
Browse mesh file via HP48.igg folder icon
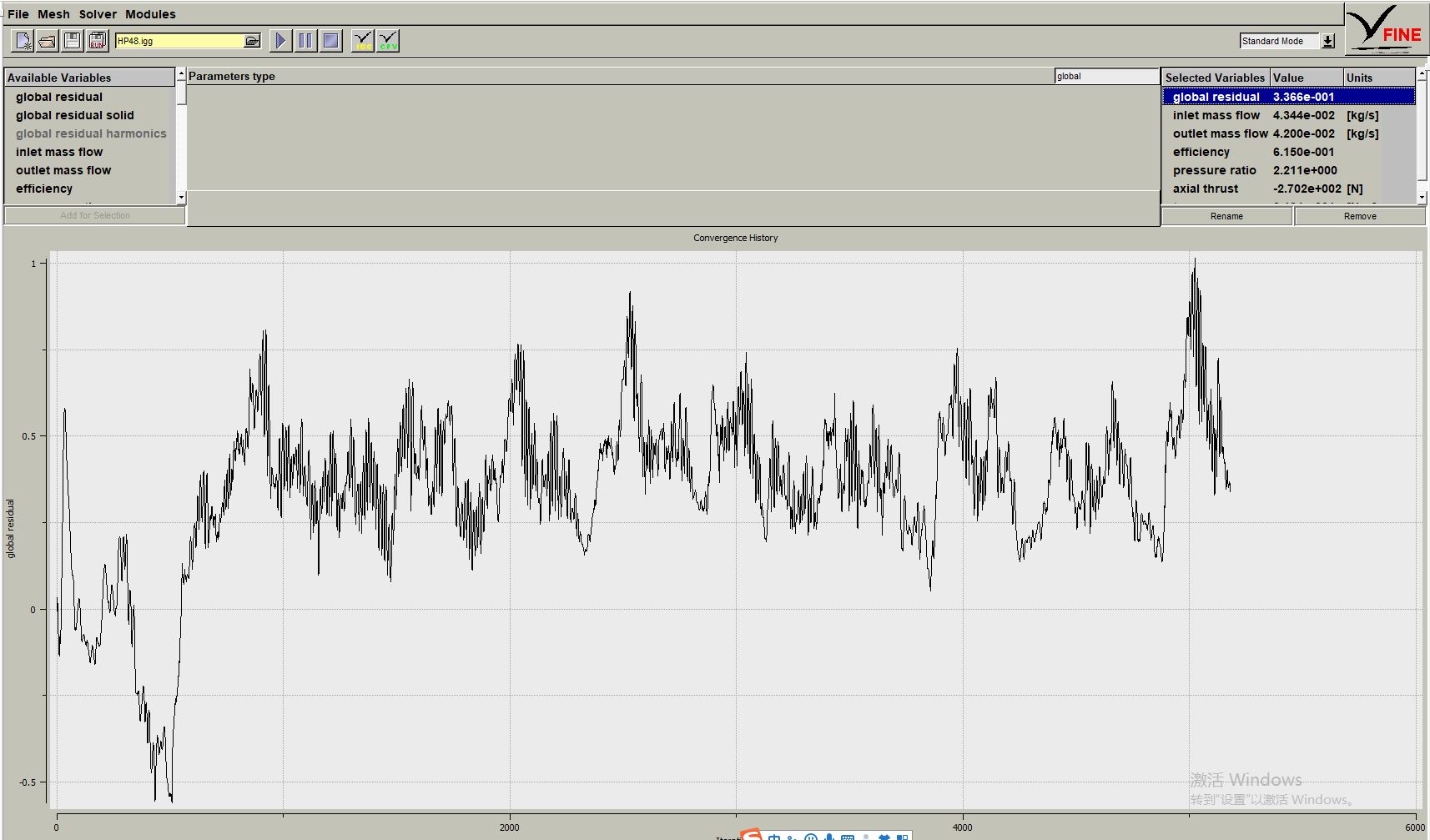coord(252,41)
